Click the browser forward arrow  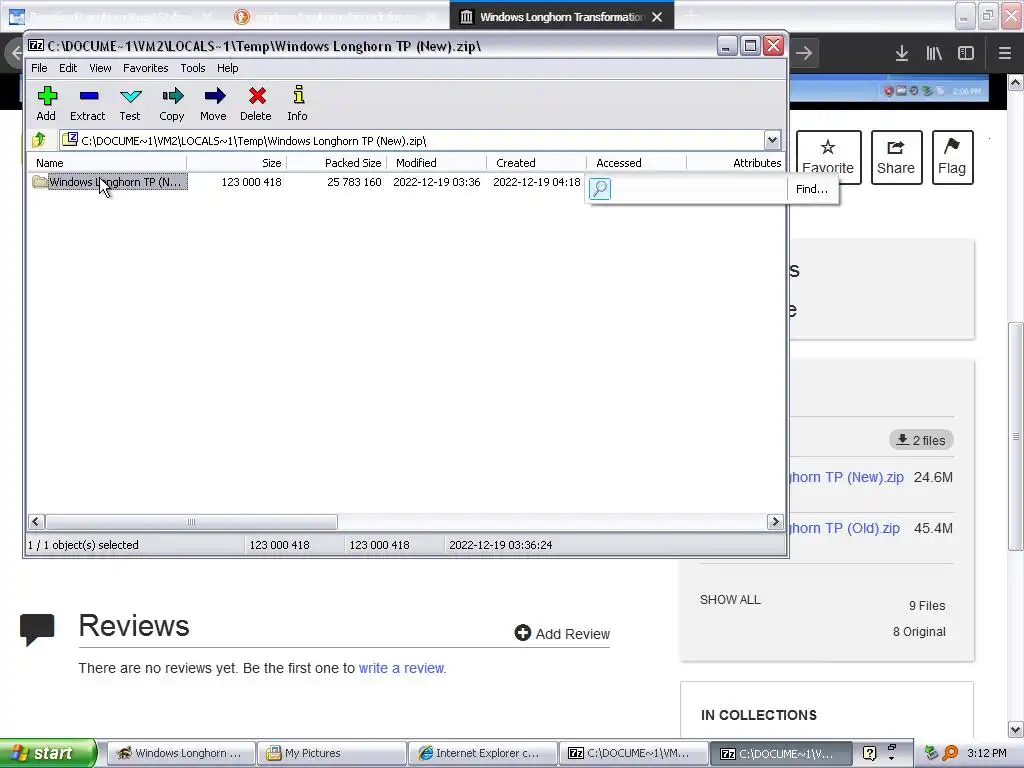pos(804,53)
